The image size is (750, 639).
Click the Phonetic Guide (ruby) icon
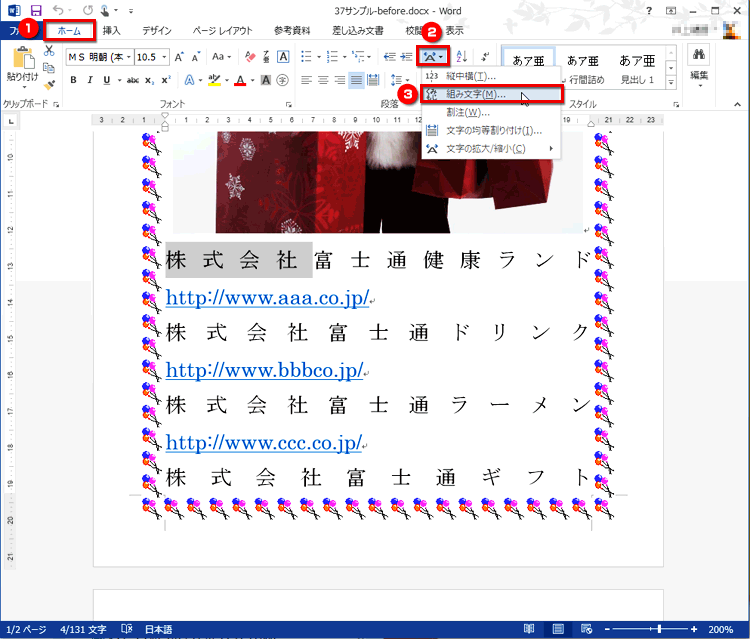coord(266,57)
